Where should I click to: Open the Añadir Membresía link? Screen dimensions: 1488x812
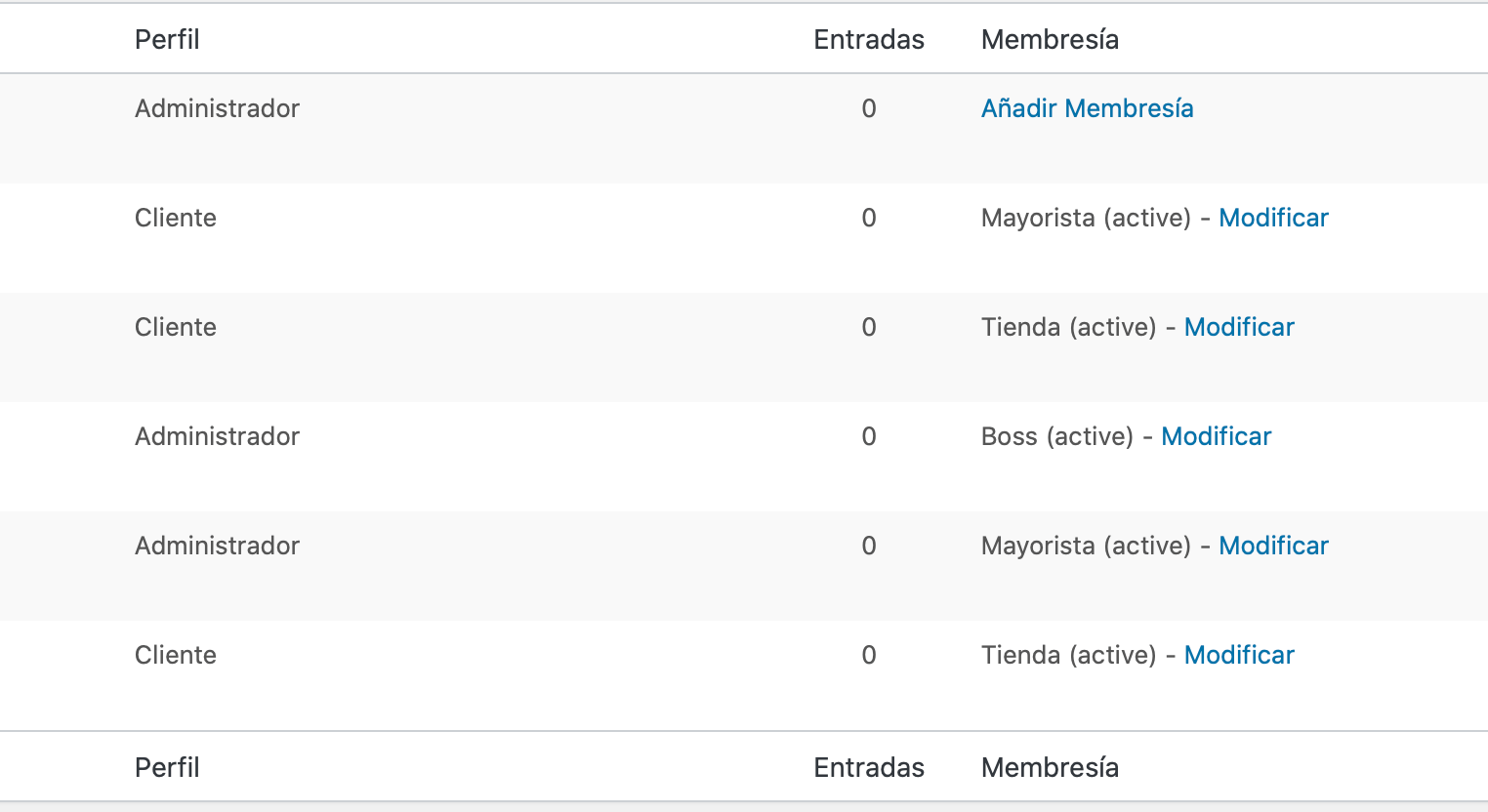pyautogui.click(x=1087, y=108)
